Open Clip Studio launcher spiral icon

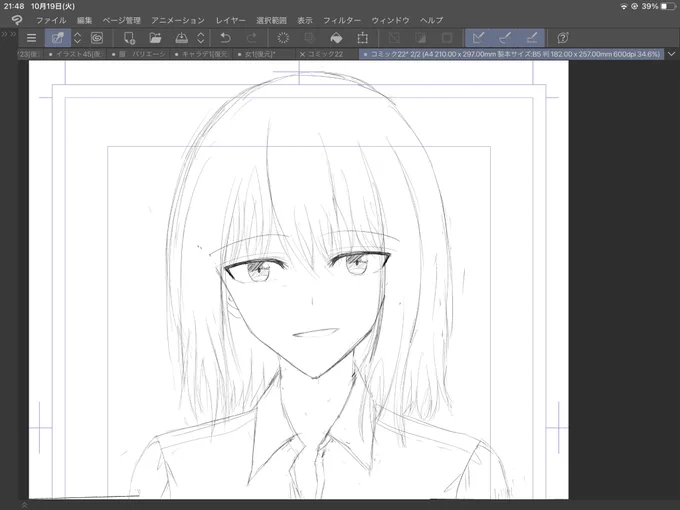click(97, 38)
